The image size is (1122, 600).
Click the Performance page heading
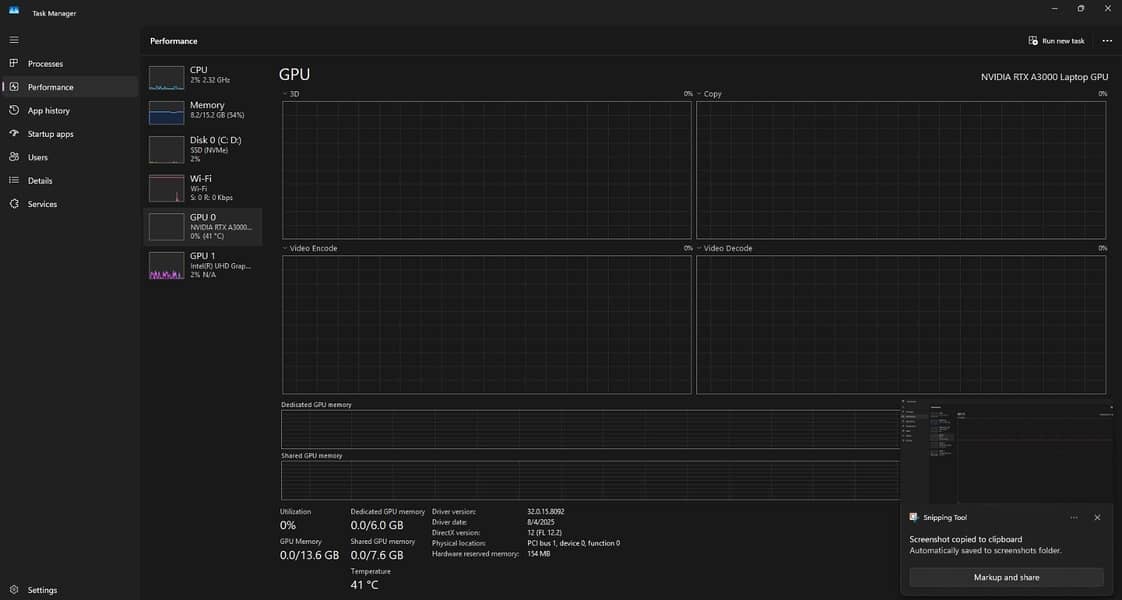(174, 41)
